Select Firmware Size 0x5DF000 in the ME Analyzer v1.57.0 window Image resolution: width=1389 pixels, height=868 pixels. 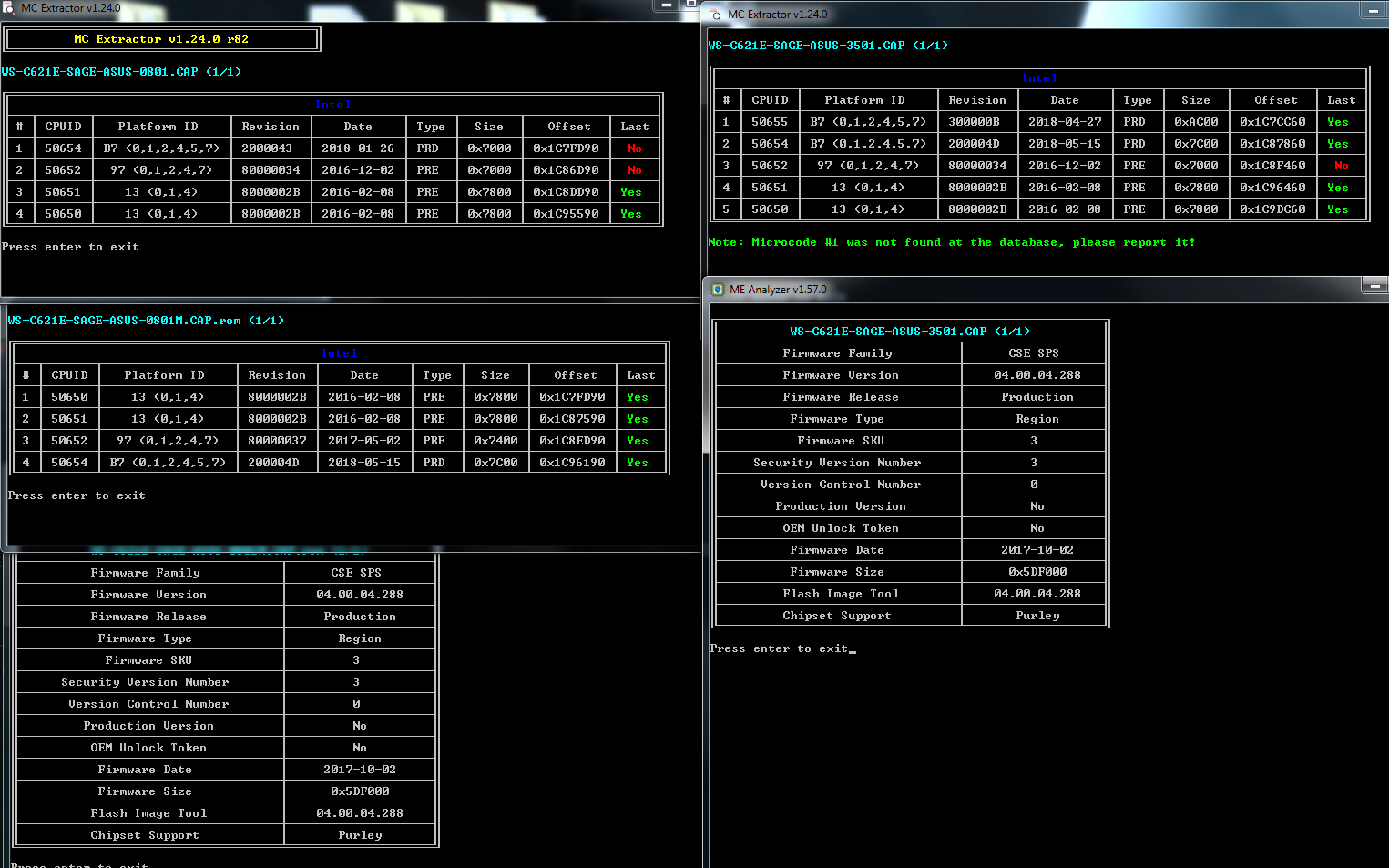[1037, 572]
